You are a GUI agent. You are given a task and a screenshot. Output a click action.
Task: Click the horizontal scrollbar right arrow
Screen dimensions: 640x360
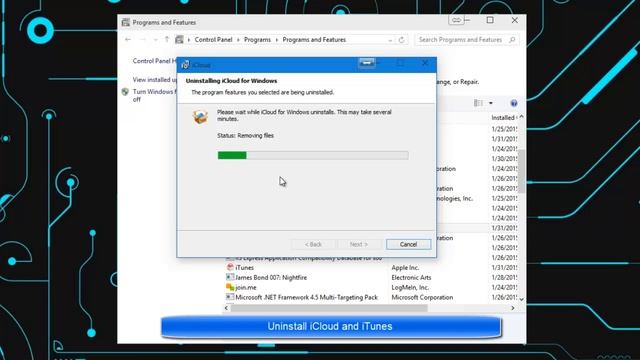point(513,308)
